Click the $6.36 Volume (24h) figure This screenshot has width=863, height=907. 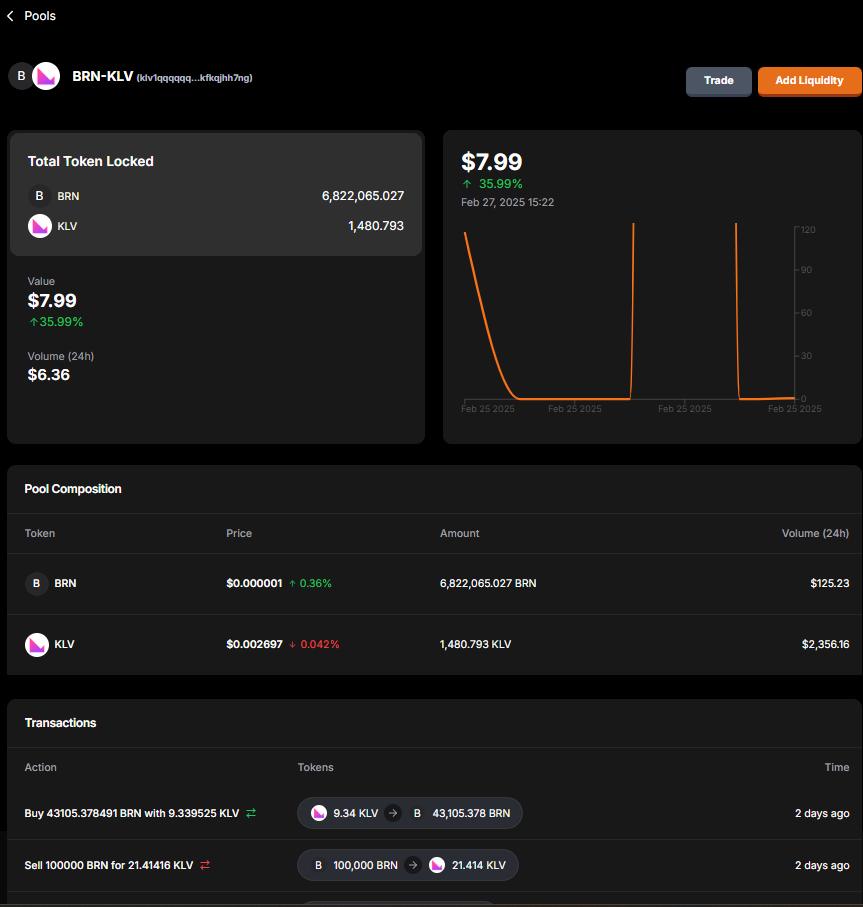pyautogui.click(x=49, y=375)
